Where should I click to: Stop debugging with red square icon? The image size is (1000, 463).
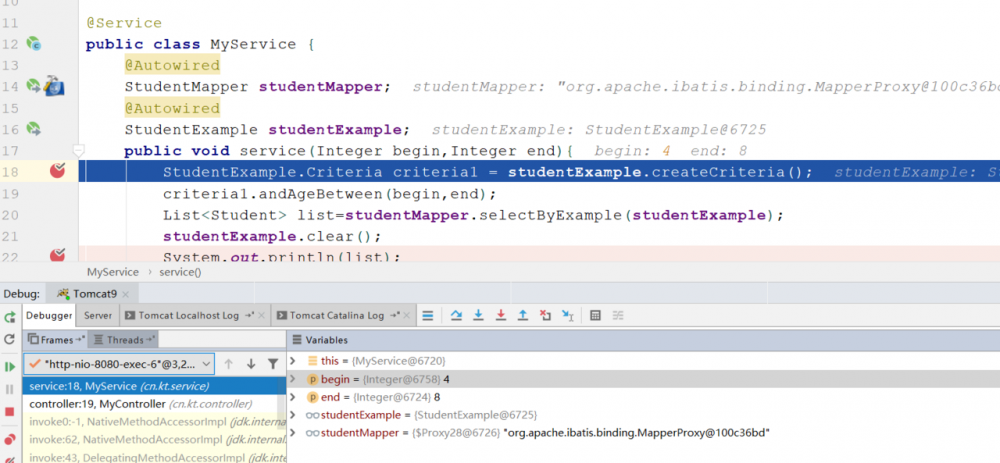[10, 412]
